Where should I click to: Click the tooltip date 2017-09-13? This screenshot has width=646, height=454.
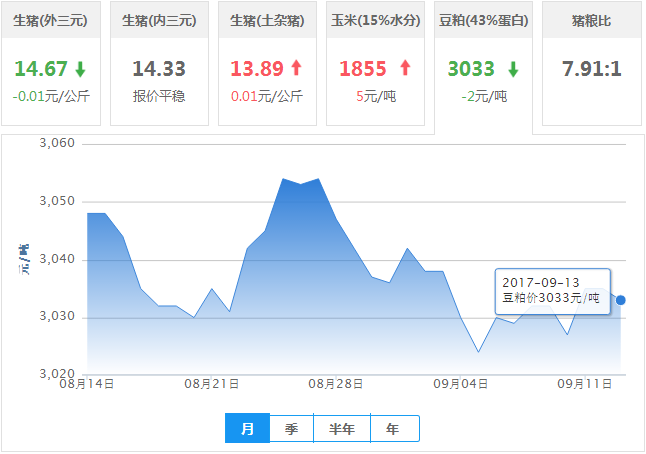click(x=541, y=283)
